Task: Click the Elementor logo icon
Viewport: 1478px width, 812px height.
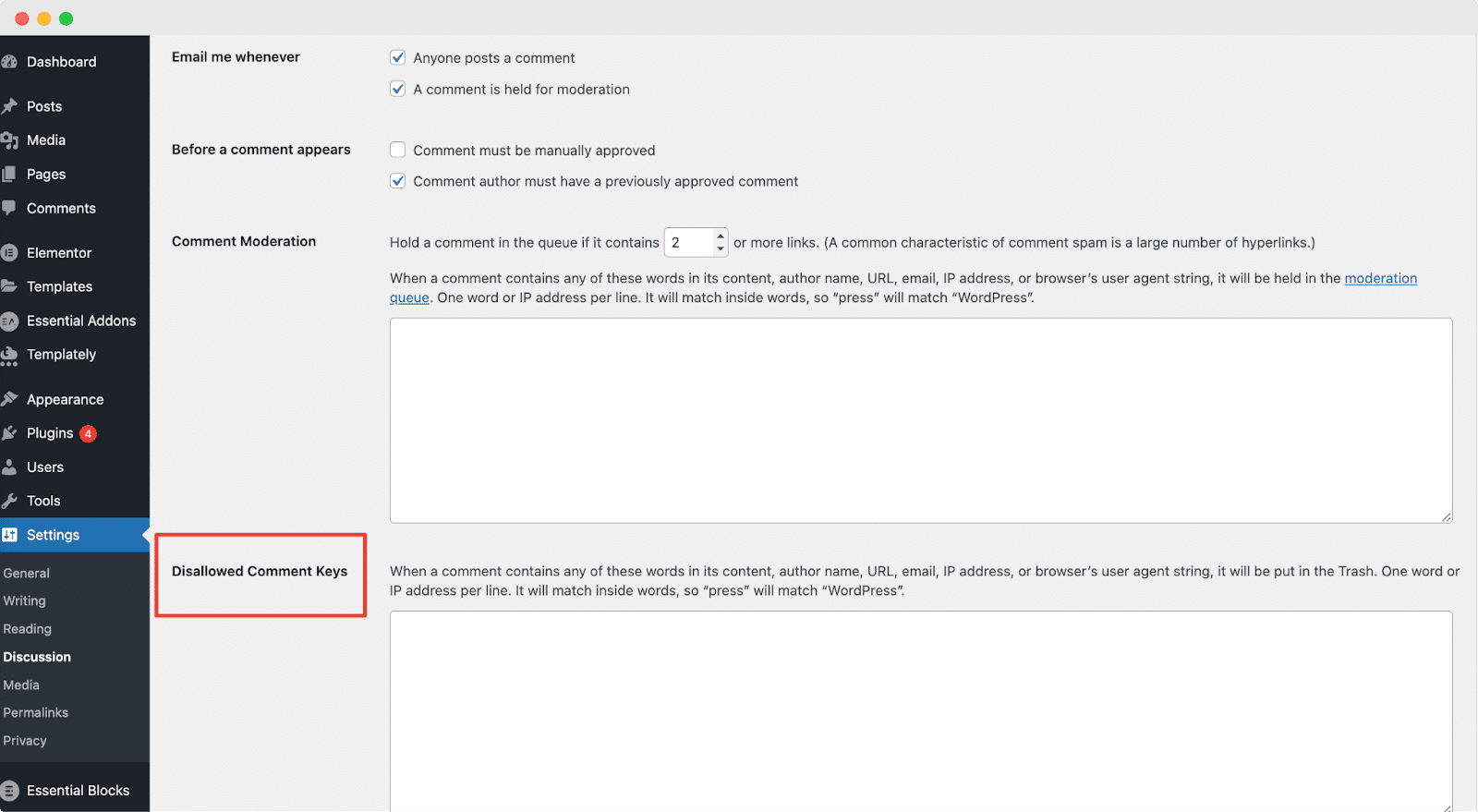Action: (x=9, y=252)
